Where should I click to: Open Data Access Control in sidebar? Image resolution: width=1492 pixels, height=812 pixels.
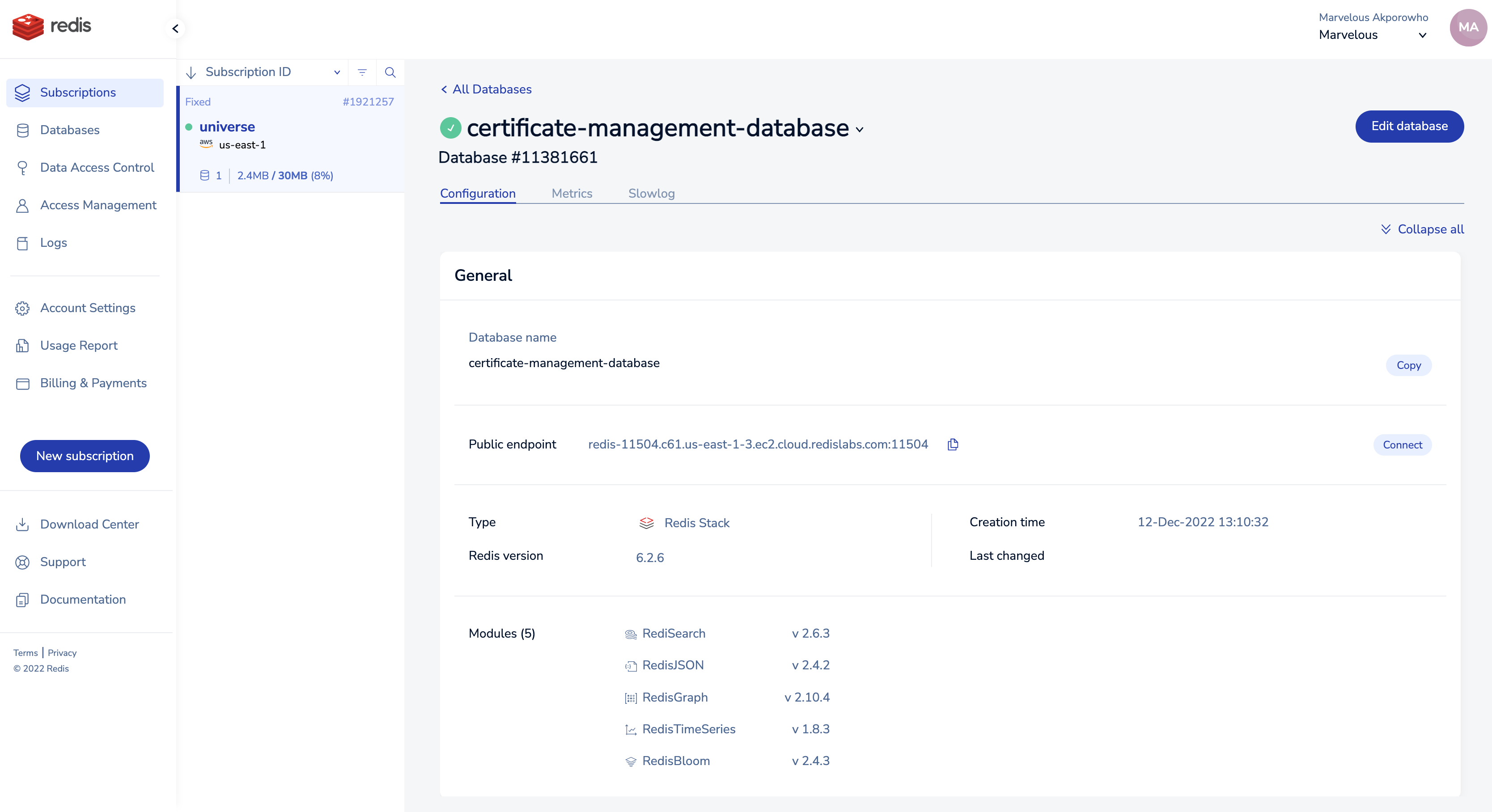pyautogui.click(x=97, y=167)
